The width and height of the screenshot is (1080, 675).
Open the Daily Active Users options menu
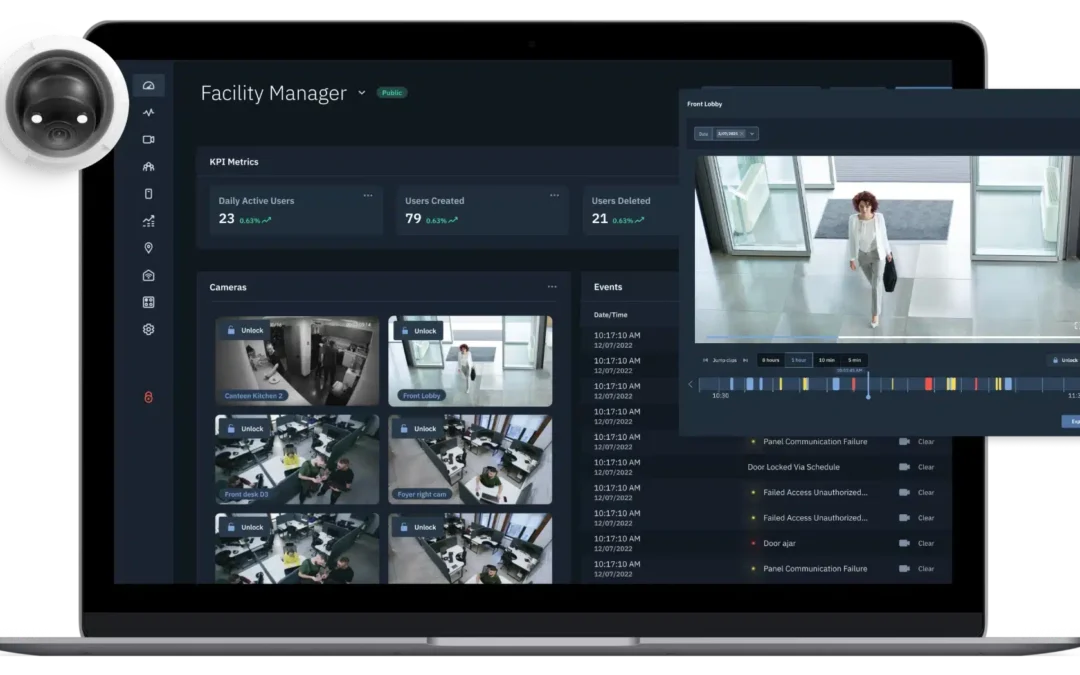(368, 196)
